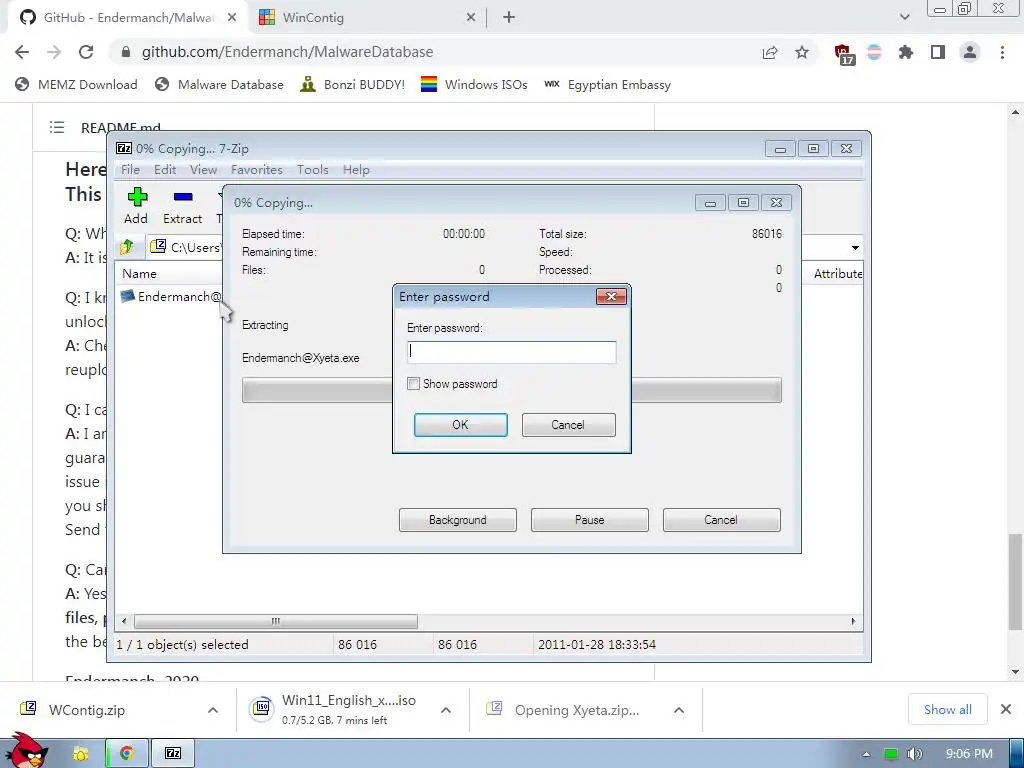Open File menu in 7-Zip
The height and width of the screenshot is (768, 1024).
coord(130,170)
